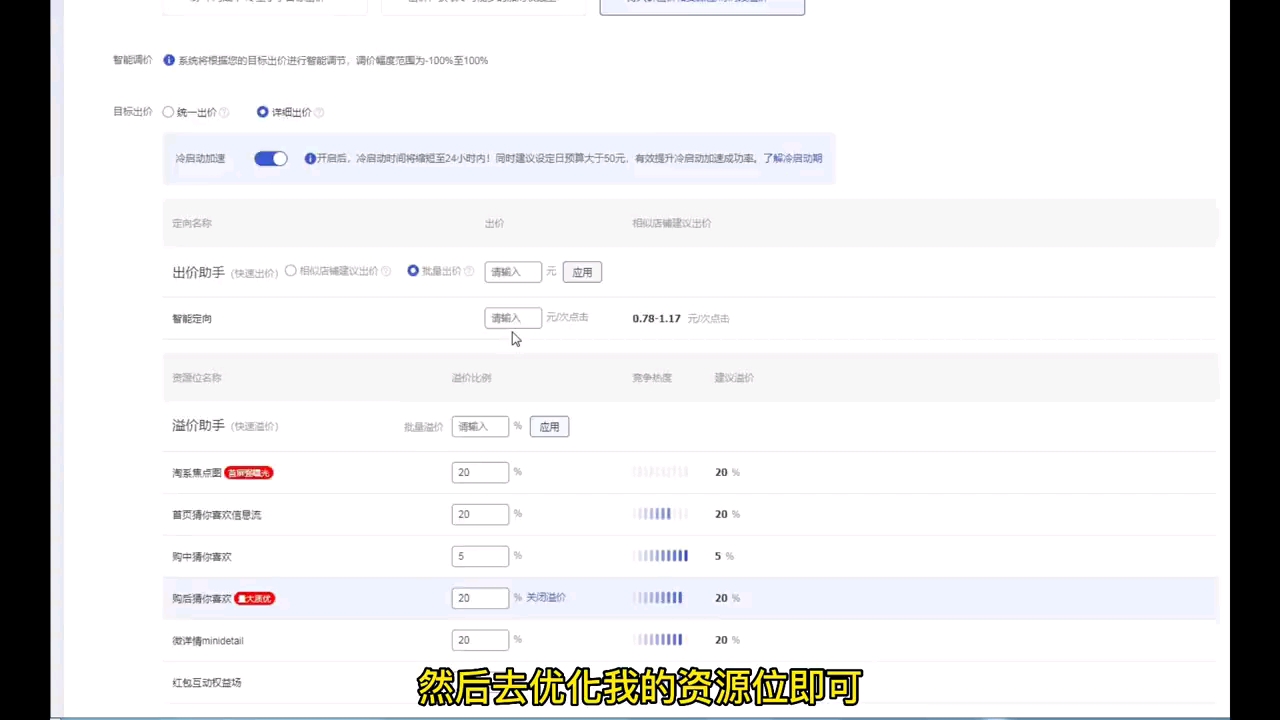Screen dimensions: 1280x720
Task: Click the 购后猜你喜欢 row label
Action: [x=201, y=599]
